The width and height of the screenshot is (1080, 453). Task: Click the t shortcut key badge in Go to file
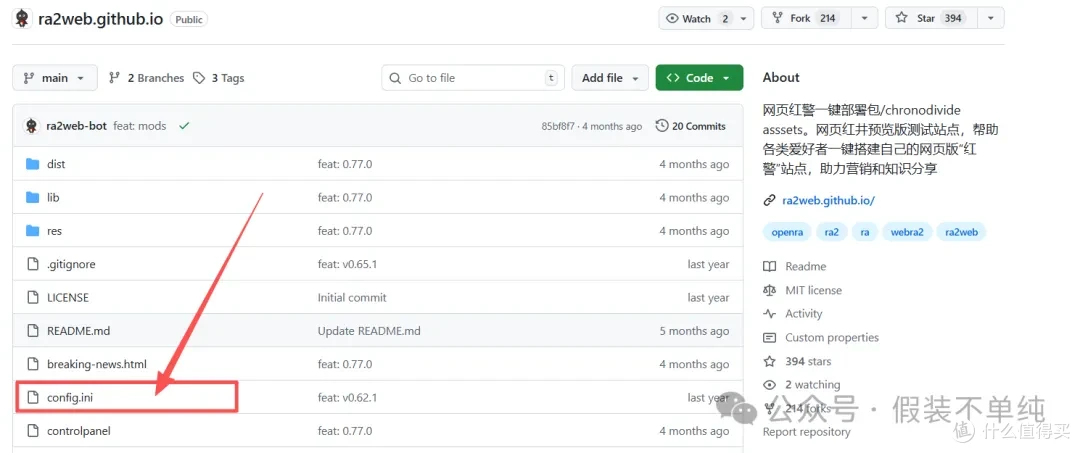(x=551, y=78)
